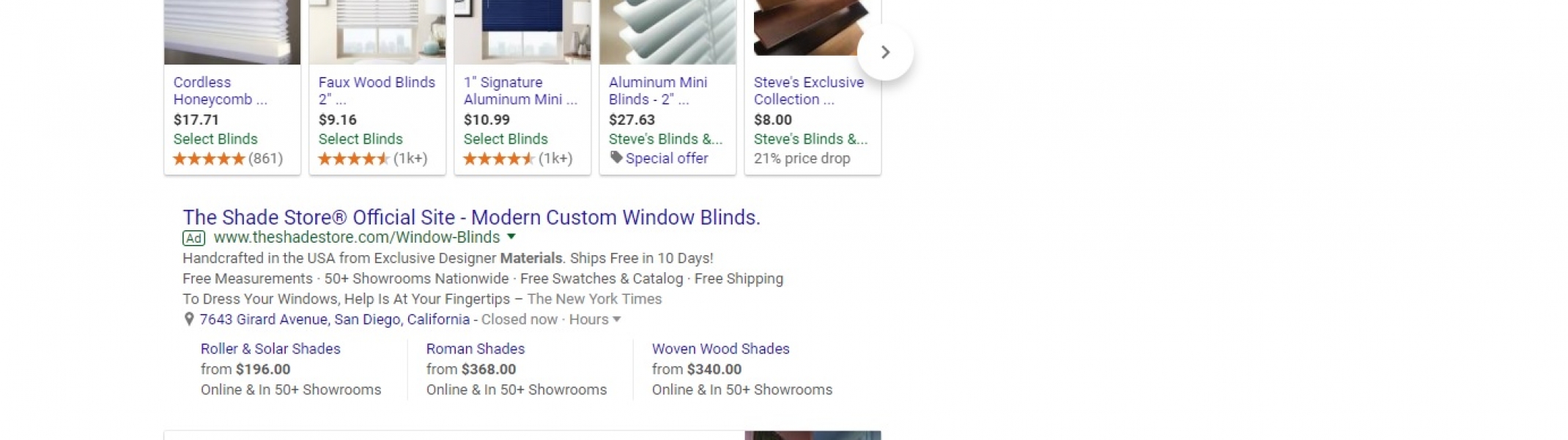Click the $17.71 price
Image resolution: width=1568 pixels, height=440 pixels.
point(196,120)
